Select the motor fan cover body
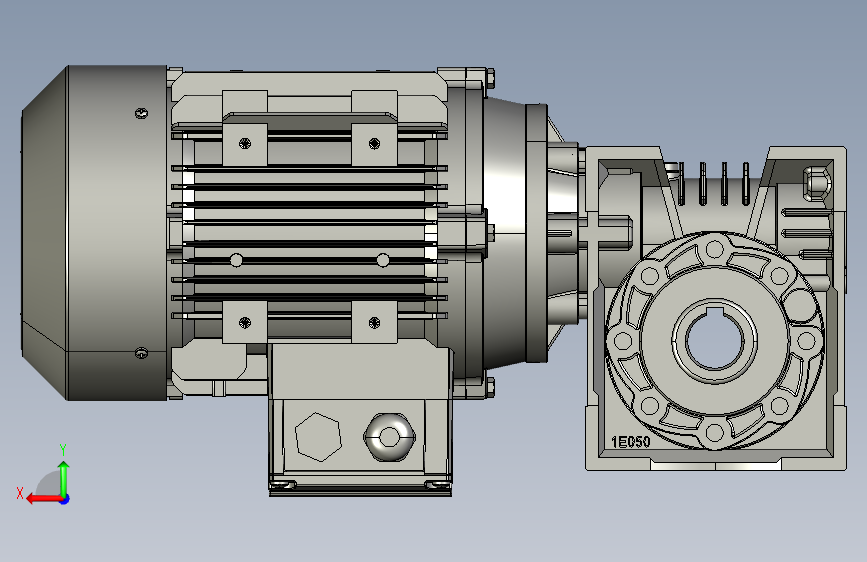The height and width of the screenshot is (562, 867). coord(94,233)
